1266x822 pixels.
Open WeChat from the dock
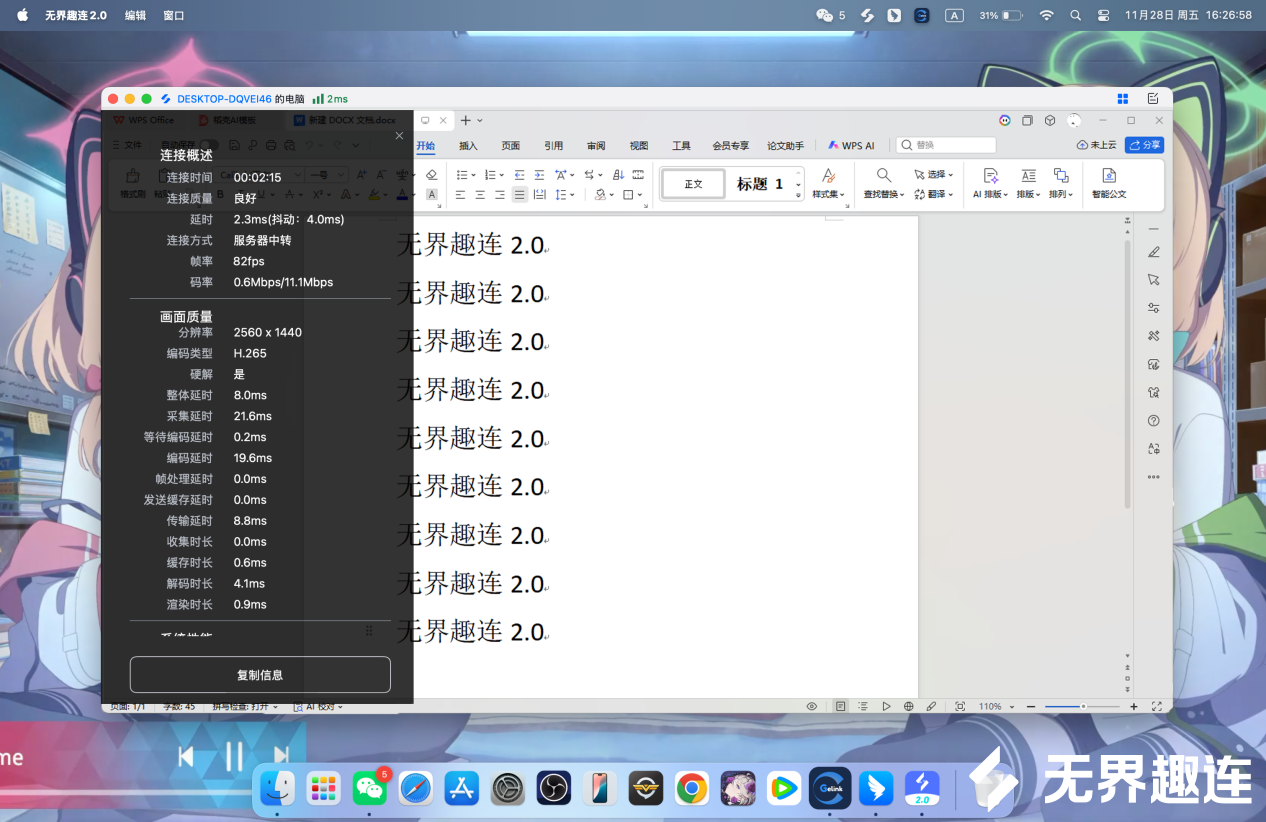(x=370, y=788)
